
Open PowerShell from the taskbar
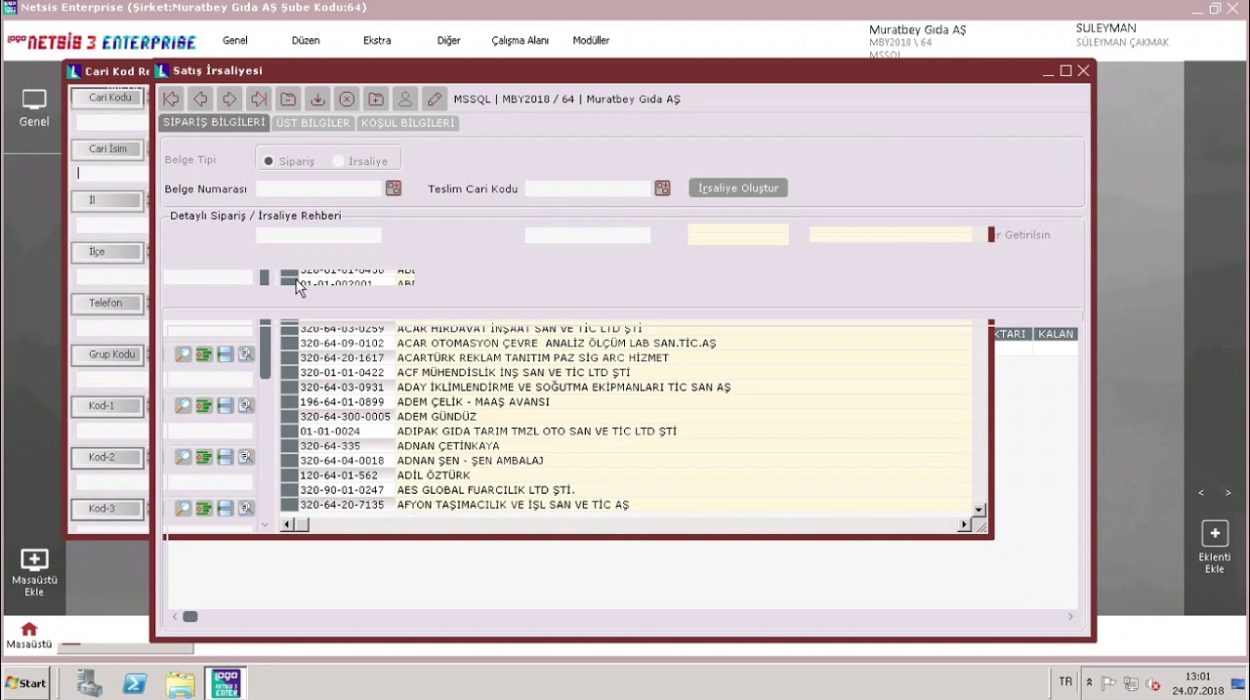[135, 683]
